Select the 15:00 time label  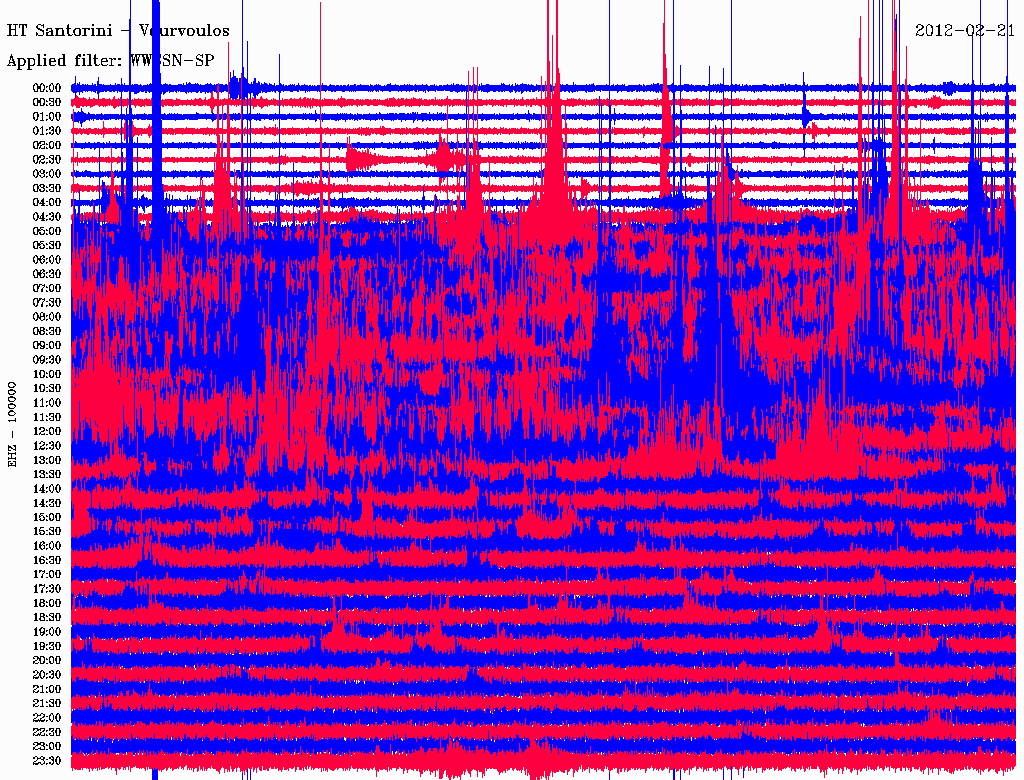[47, 517]
